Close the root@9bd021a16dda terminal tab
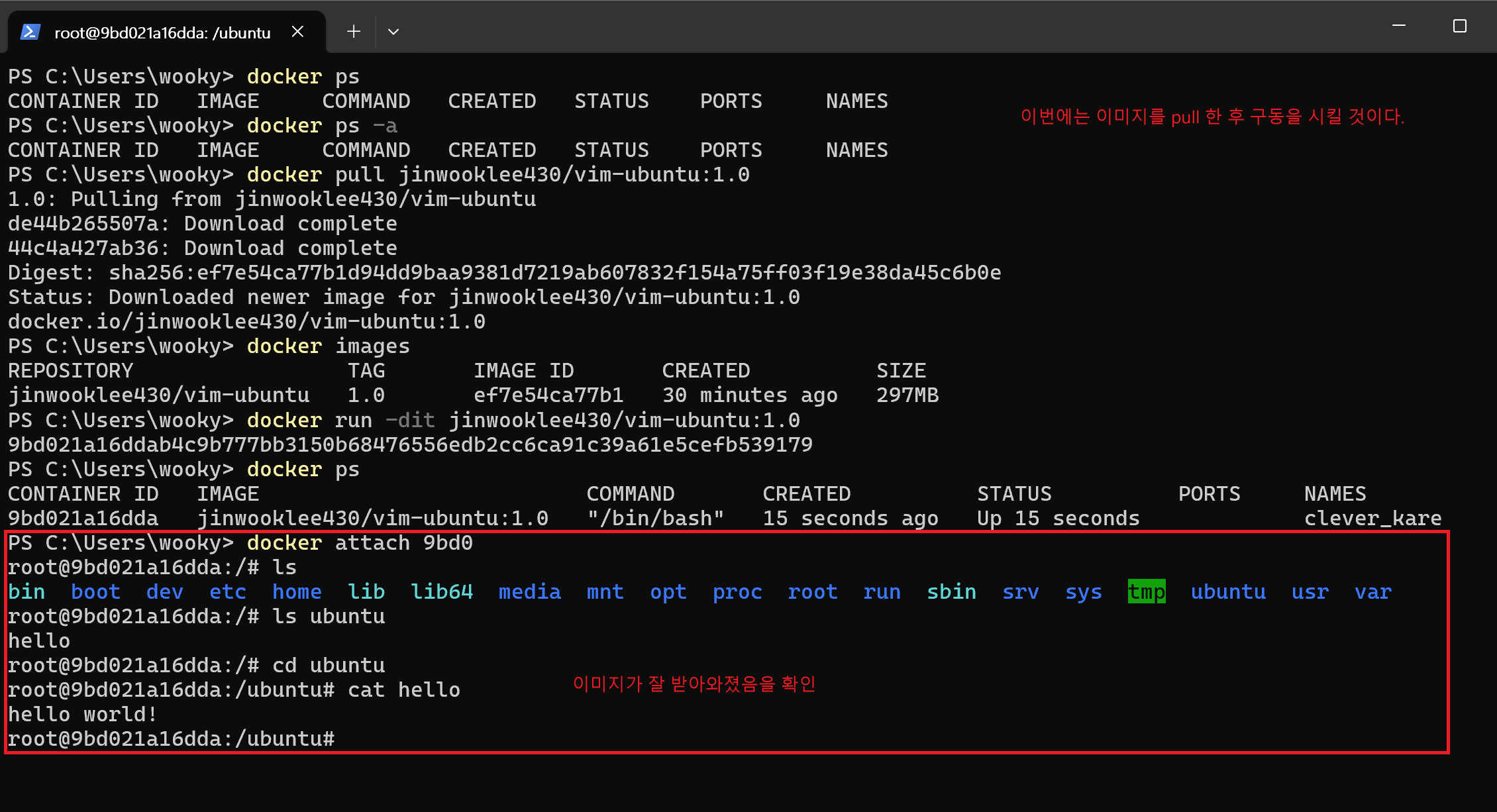The width and height of the screenshot is (1497, 812). click(298, 32)
